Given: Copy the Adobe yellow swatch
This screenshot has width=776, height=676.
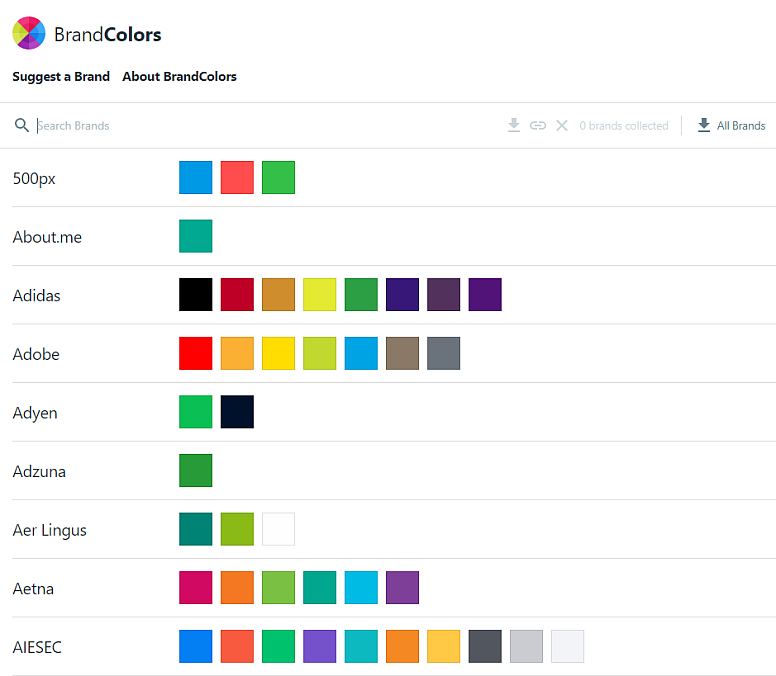Looking at the screenshot, I should coord(278,353).
